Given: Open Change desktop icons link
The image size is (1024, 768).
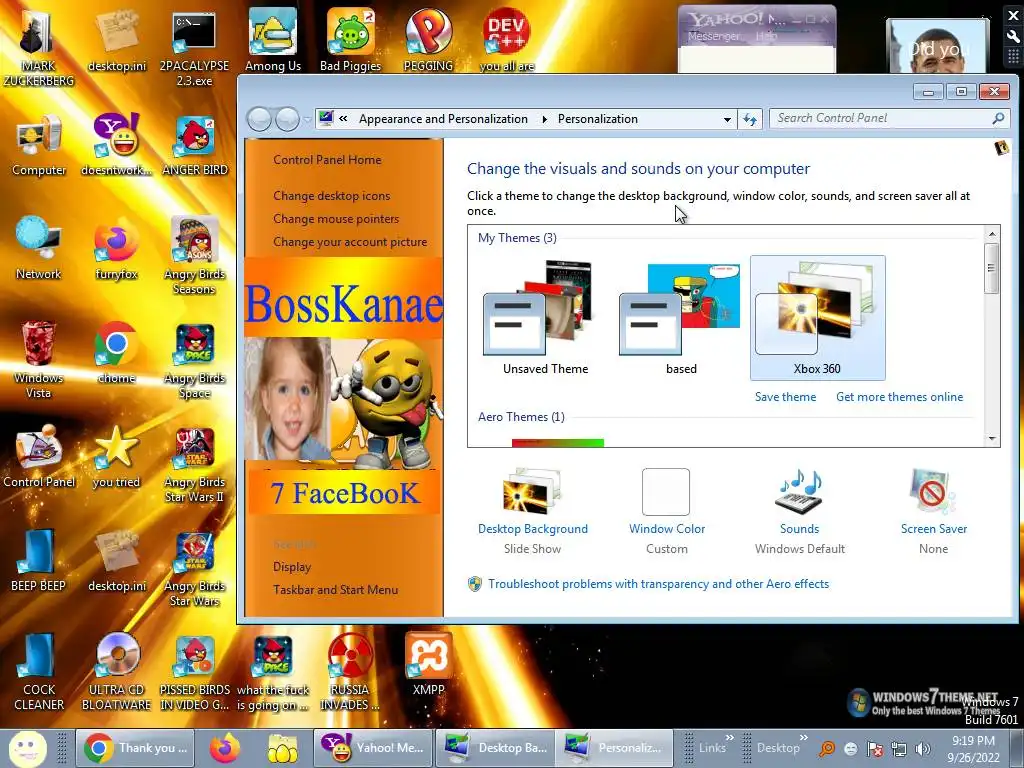Looking at the screenshot, I should click(331, 196).
